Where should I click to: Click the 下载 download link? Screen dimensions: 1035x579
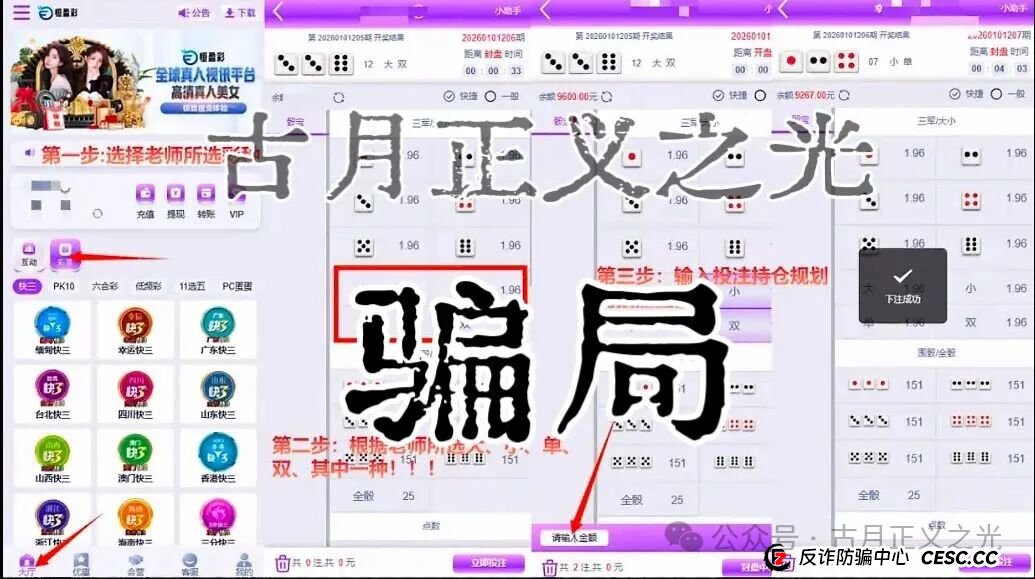[243, 13]
